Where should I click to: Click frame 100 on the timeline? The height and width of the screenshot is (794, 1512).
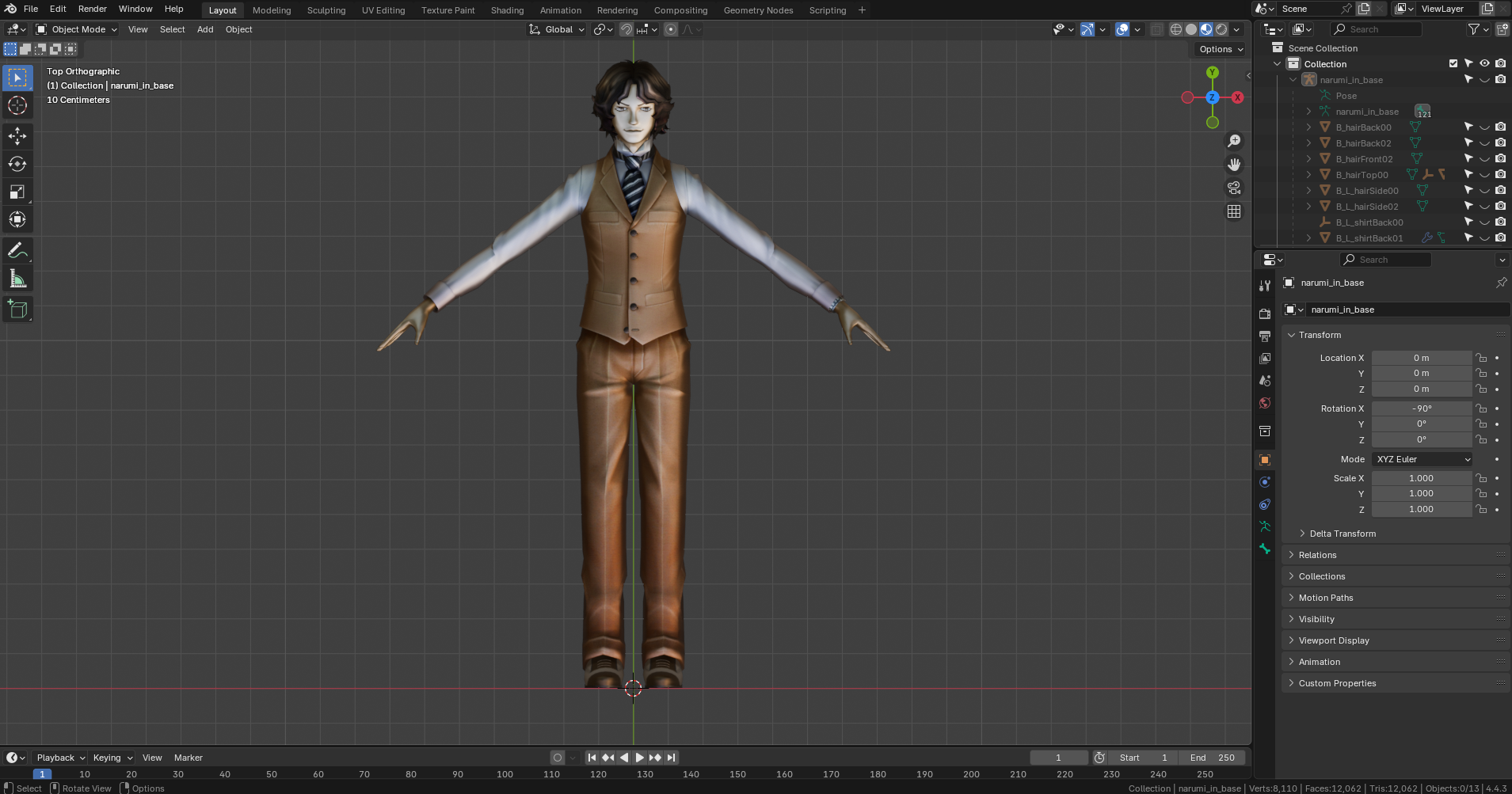pos(505,774)
